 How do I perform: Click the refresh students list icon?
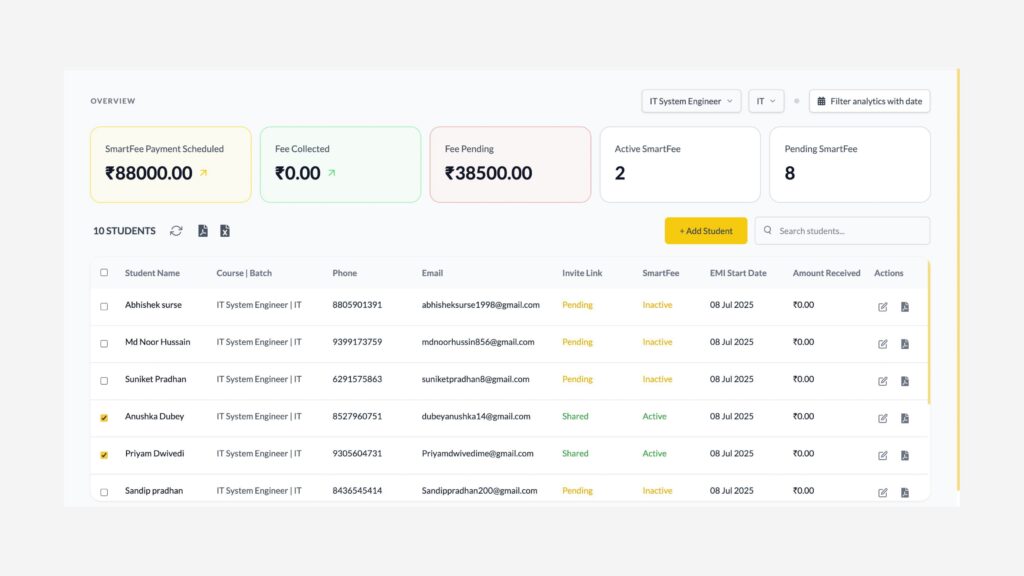[176, 231]
